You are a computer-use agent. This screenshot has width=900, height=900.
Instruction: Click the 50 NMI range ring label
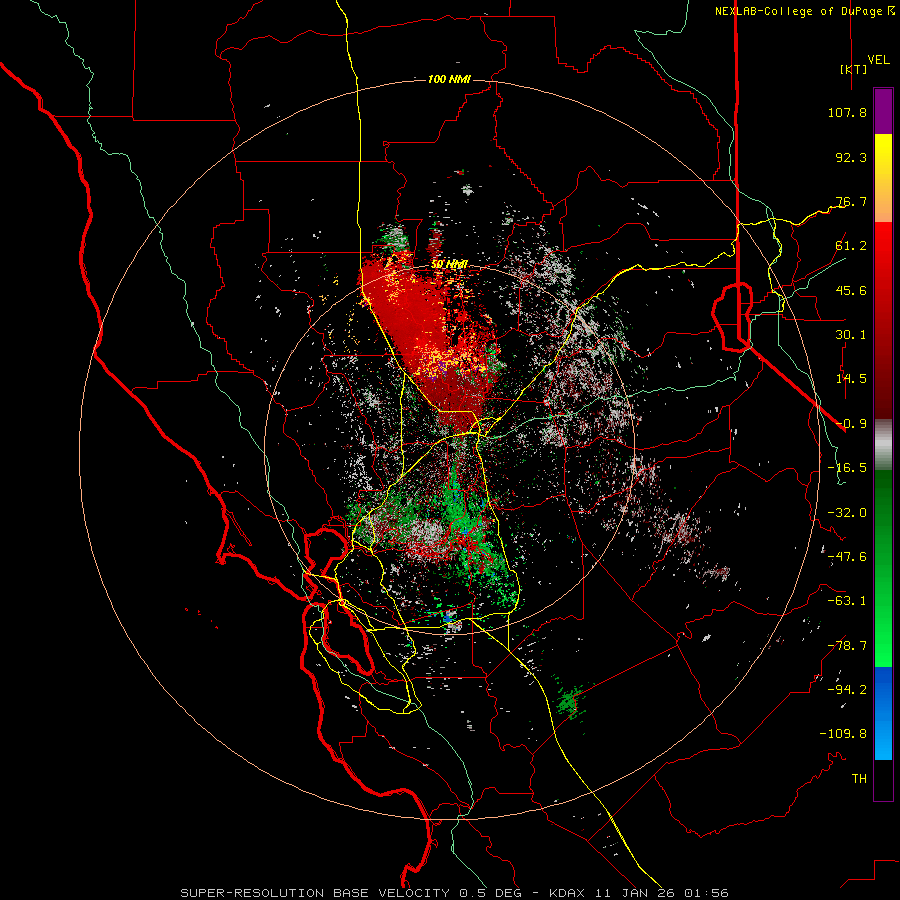[449, 265]
